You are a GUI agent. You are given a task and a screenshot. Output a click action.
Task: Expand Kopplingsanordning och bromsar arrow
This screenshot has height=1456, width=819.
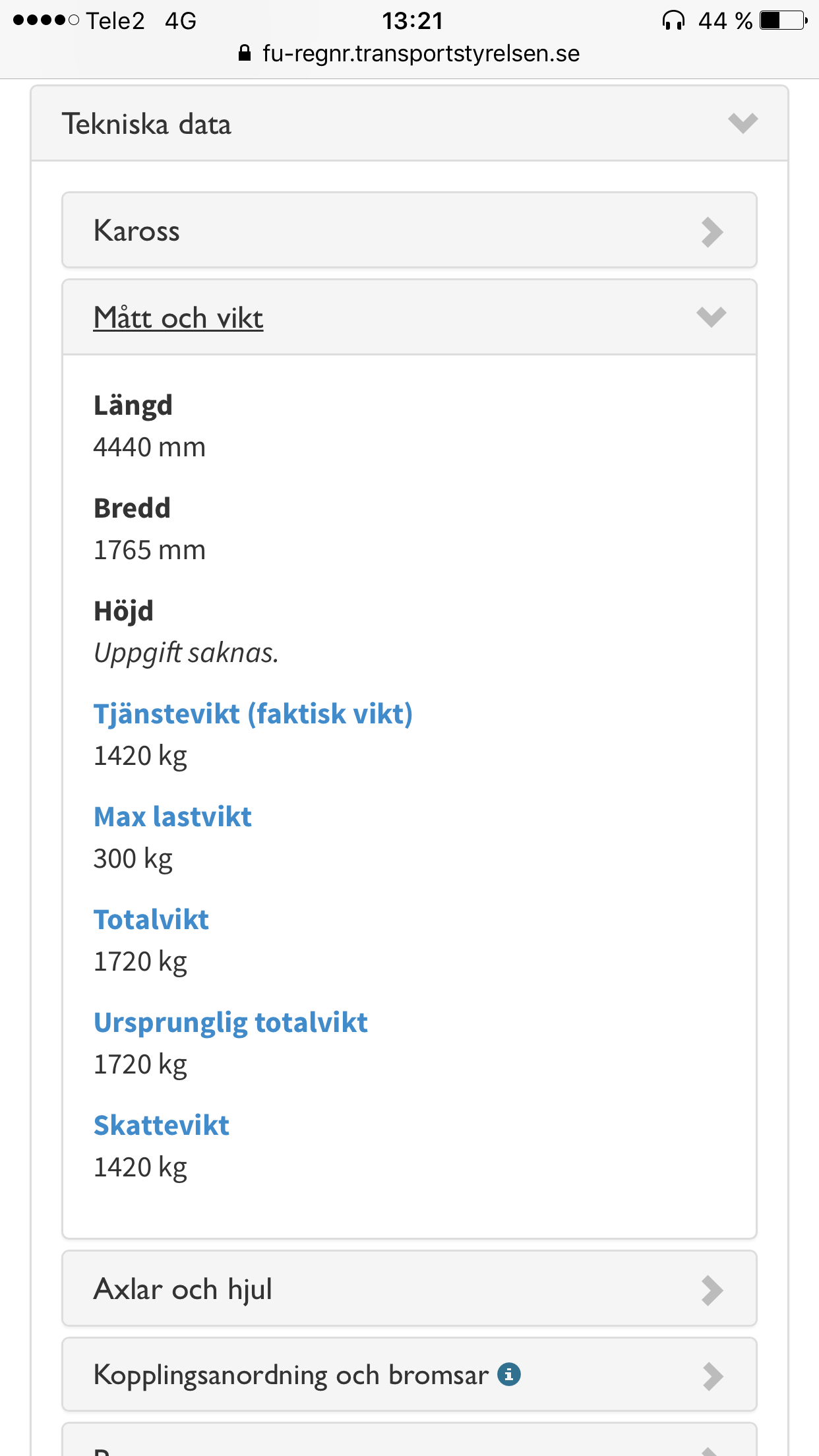tap(712, 1376)
